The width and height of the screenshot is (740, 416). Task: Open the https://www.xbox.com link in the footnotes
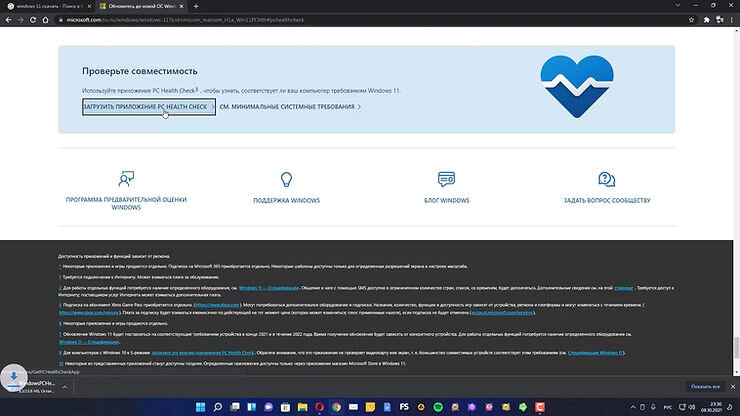217,305
